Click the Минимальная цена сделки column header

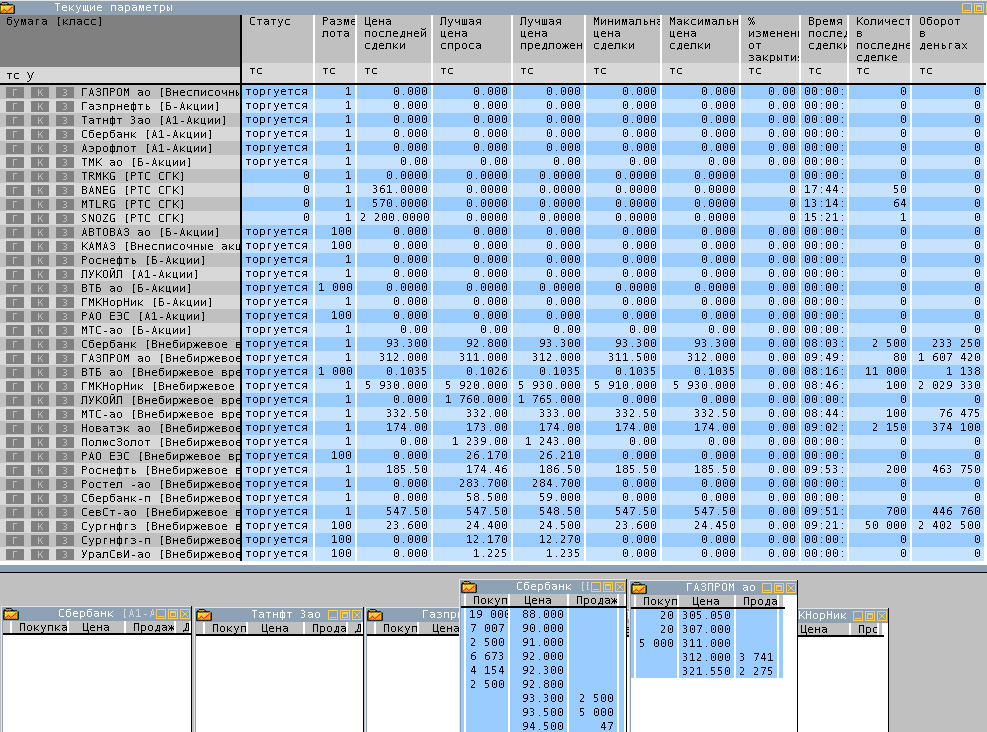(623, 39)
